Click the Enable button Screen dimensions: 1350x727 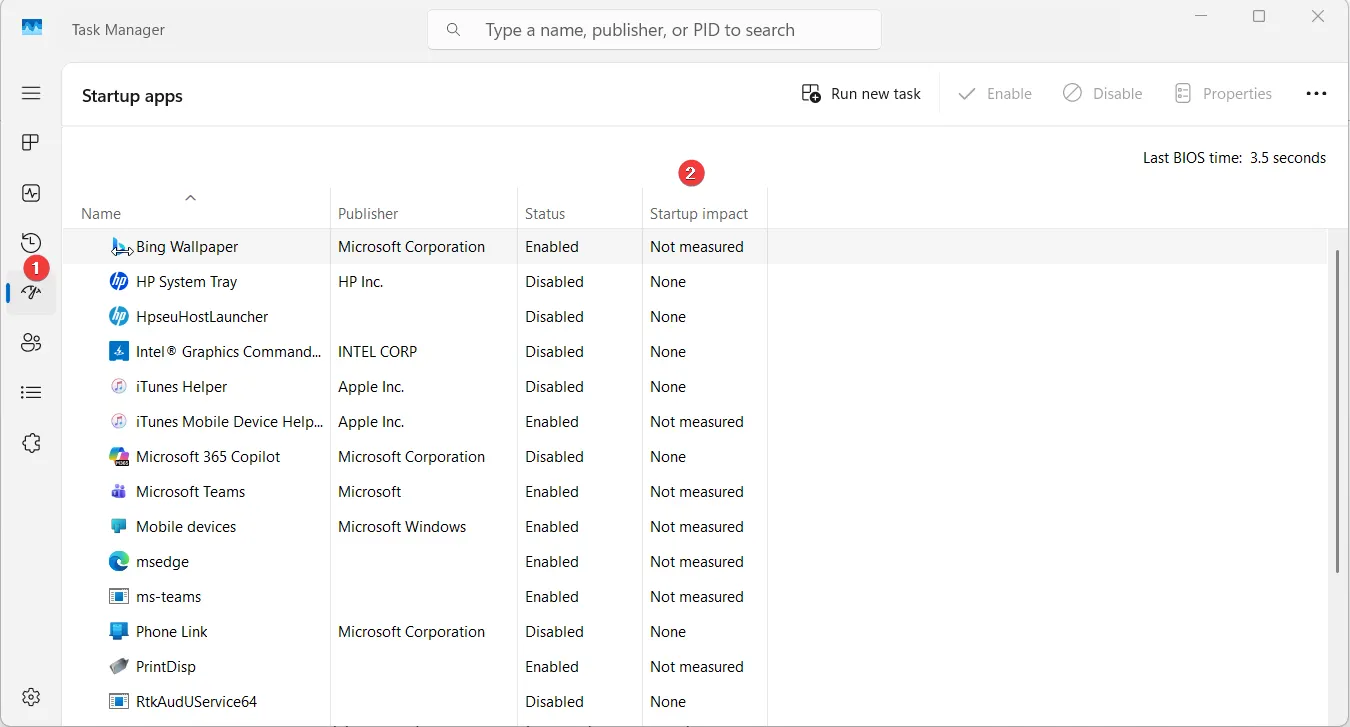click(995, 94)
